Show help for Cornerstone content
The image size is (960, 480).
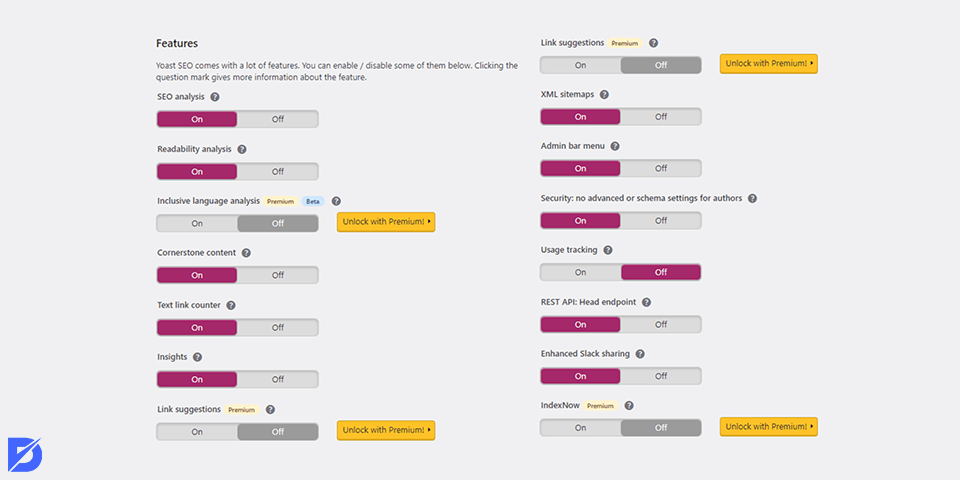pyautogui.click(x=246, y=253)
